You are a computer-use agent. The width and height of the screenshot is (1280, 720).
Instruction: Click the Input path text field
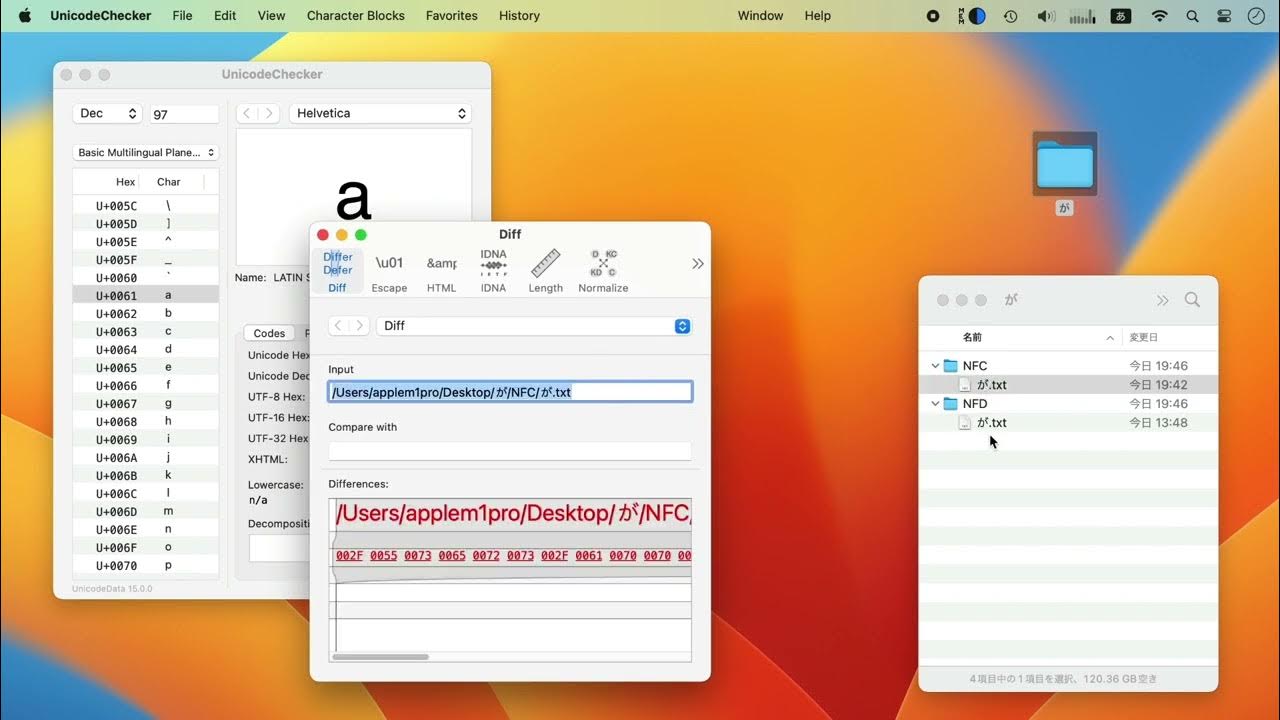[510, 392]
